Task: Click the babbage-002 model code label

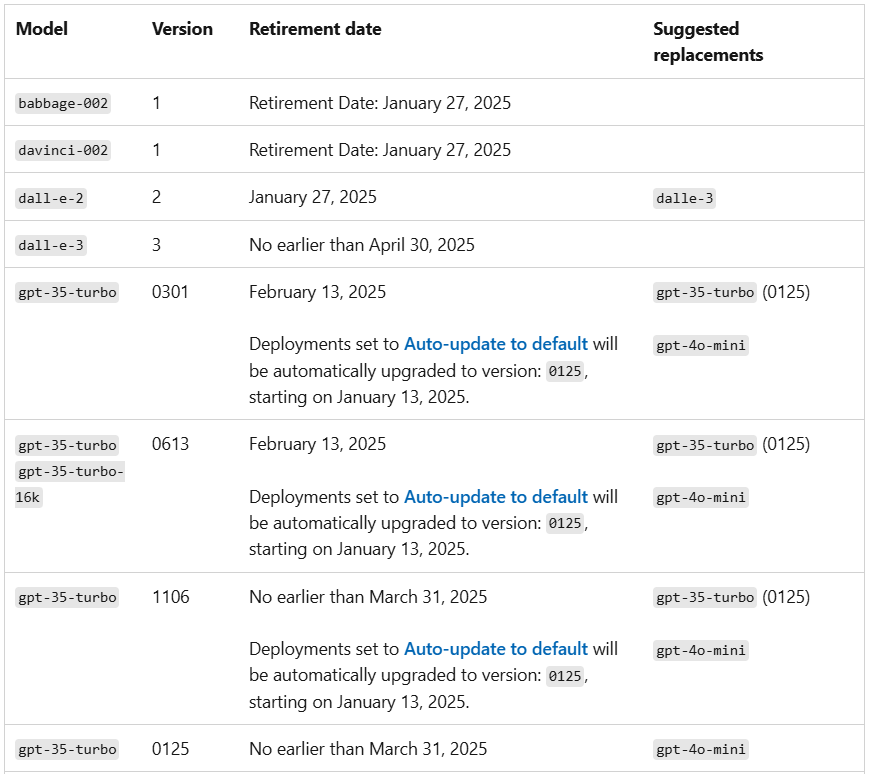Action: point(63,103)
